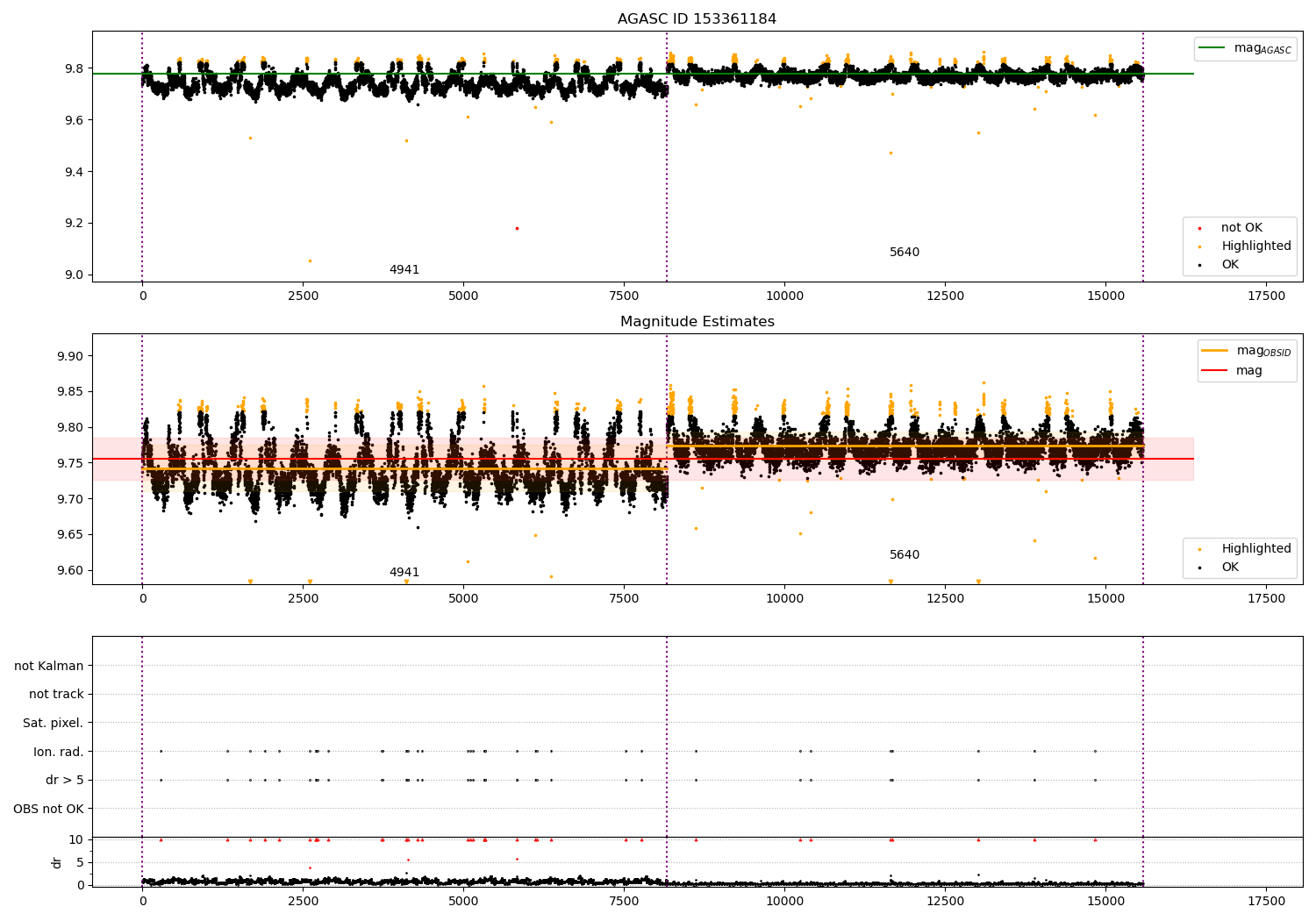Click the 'Sat. pixel.' row label

pos(54,724)
